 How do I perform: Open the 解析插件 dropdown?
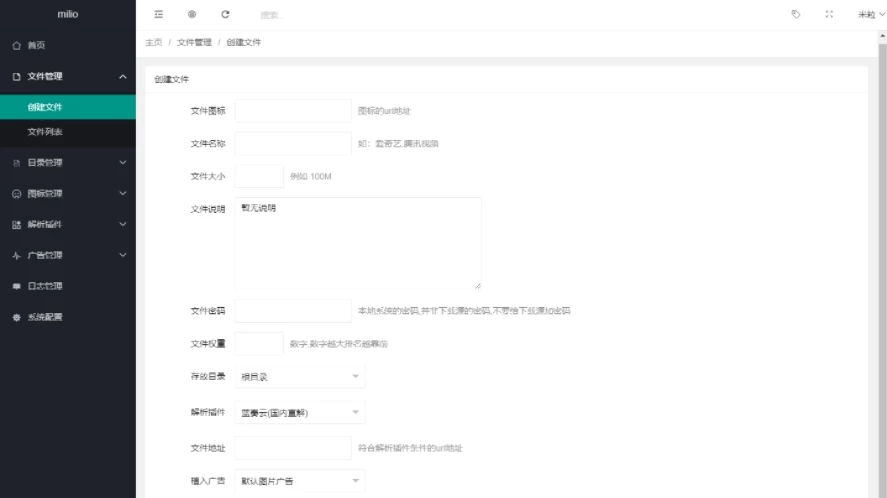299,412
